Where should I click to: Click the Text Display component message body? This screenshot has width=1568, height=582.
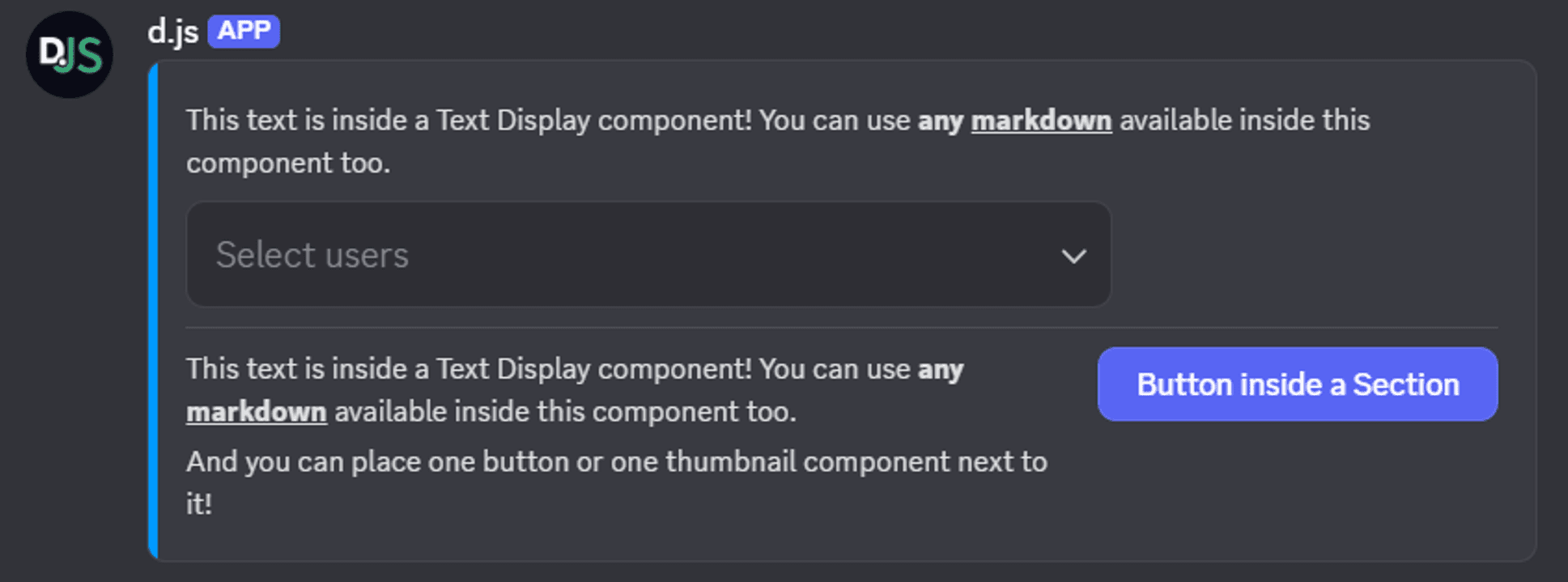coord(567,142)
